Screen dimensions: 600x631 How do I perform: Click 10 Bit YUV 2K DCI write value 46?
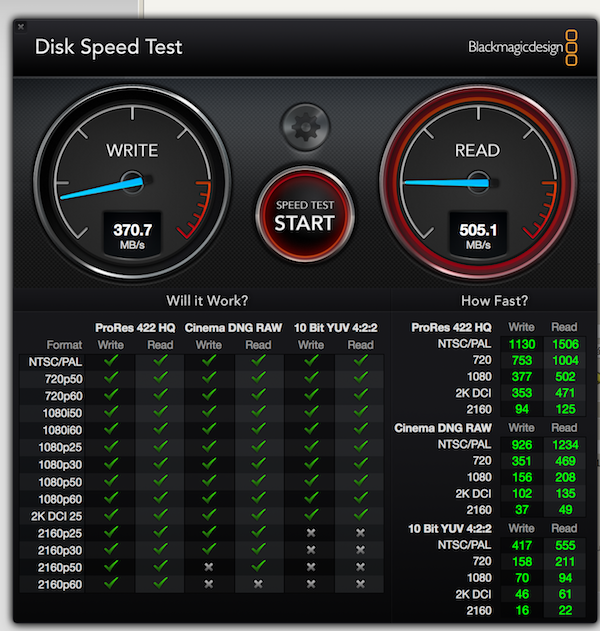point(522,594)
